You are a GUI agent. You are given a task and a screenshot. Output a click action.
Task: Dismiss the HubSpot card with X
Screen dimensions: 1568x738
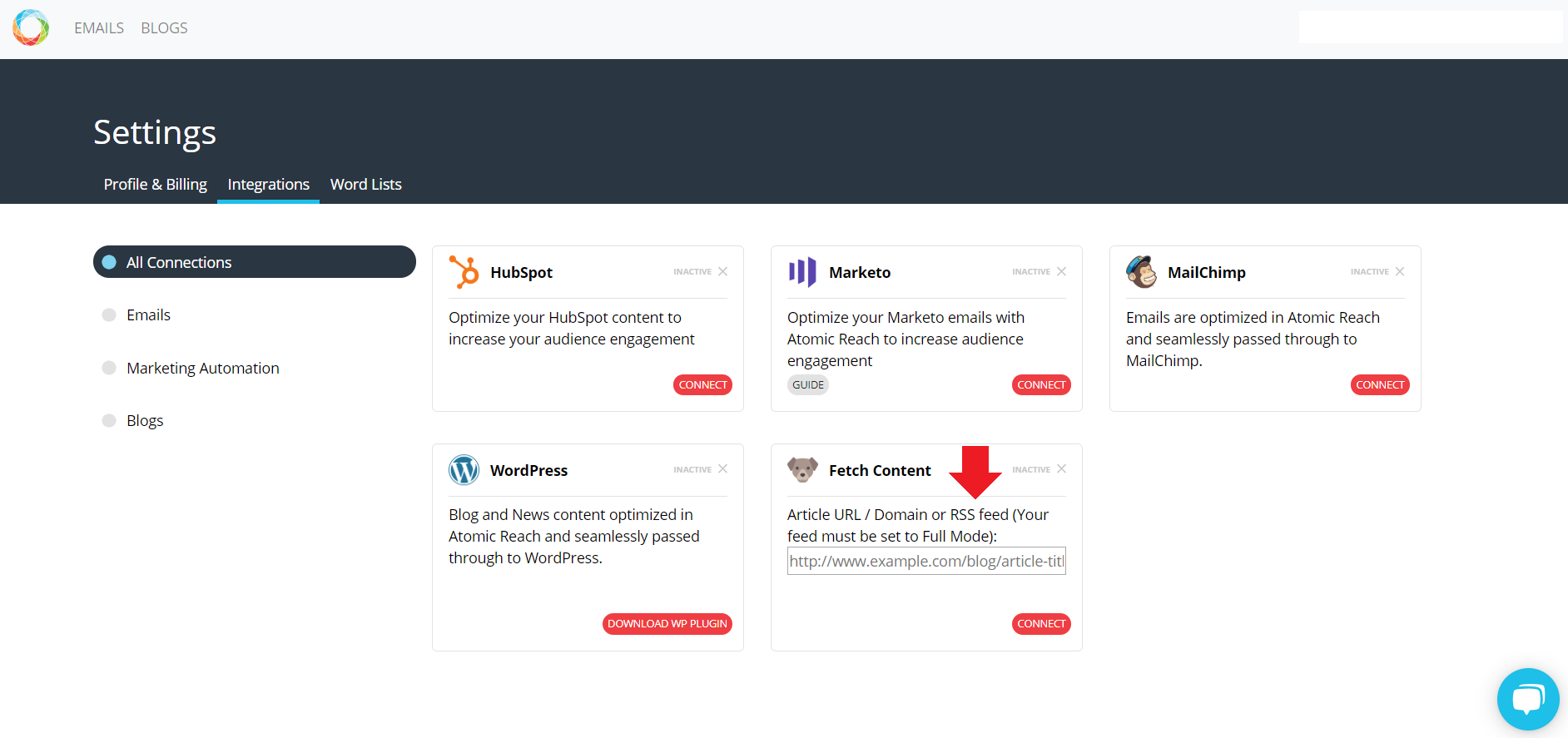coord(722,271)
